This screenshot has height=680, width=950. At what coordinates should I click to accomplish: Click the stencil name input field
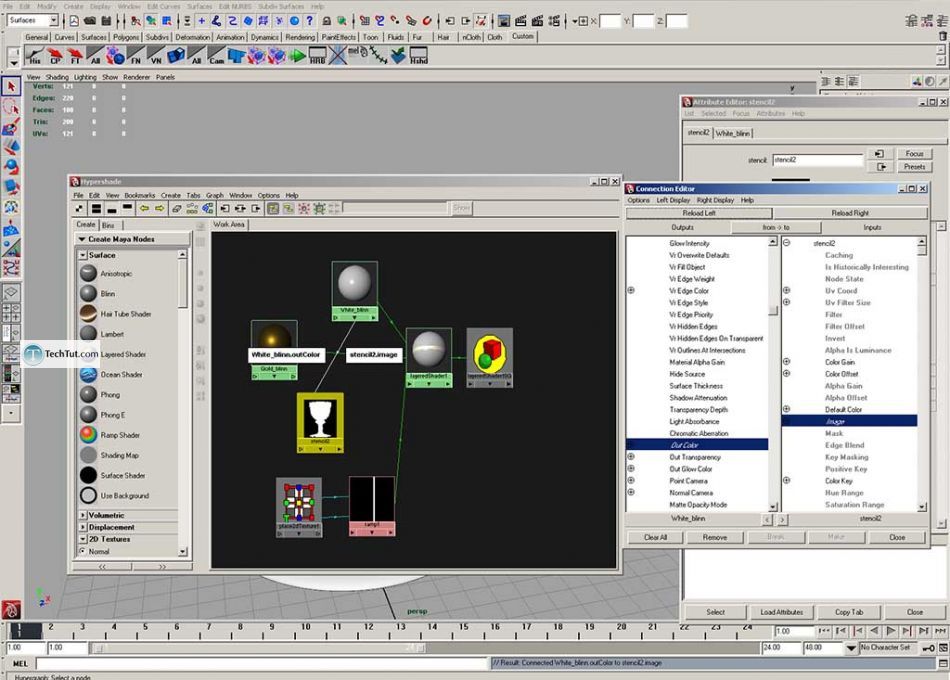click(x=817, y=160)
